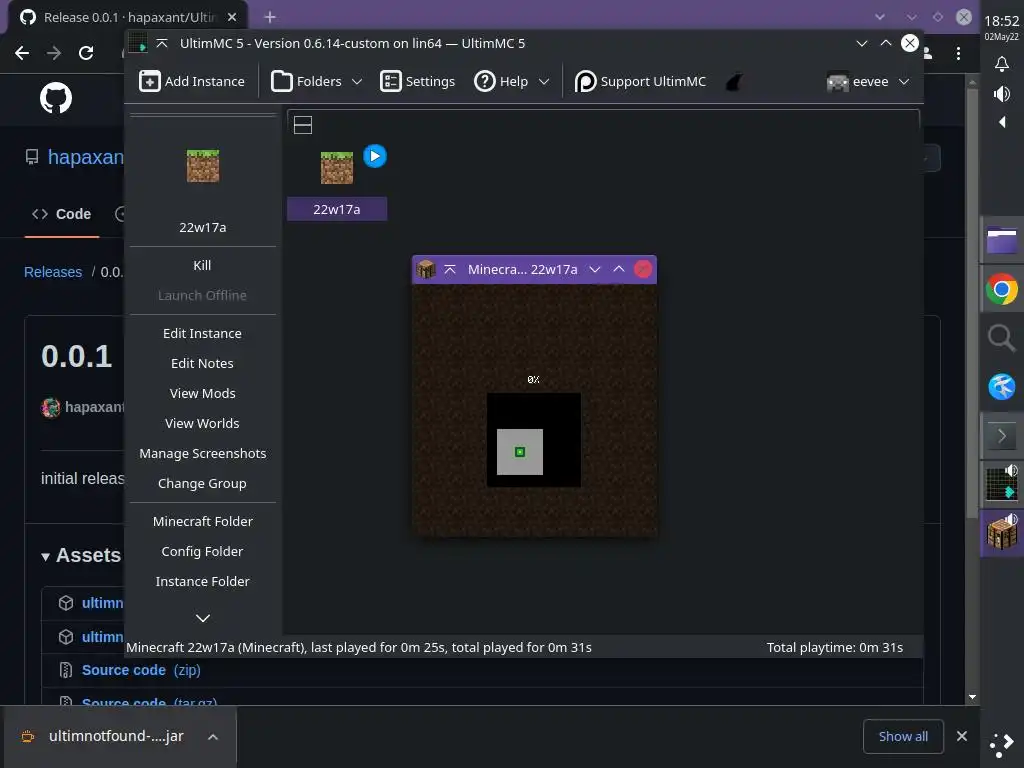Expand download item options chevron

coord(213,737)
